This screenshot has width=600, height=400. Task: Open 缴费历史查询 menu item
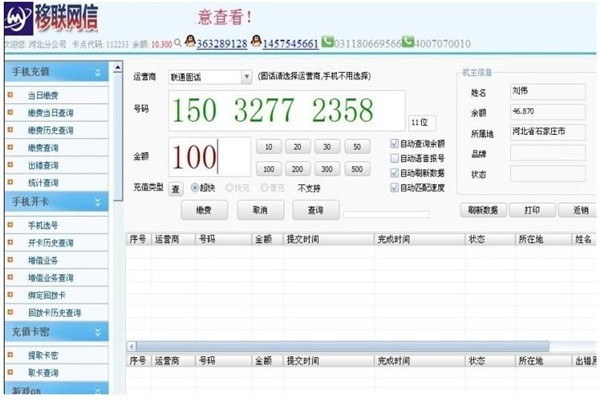pos(51,130)
